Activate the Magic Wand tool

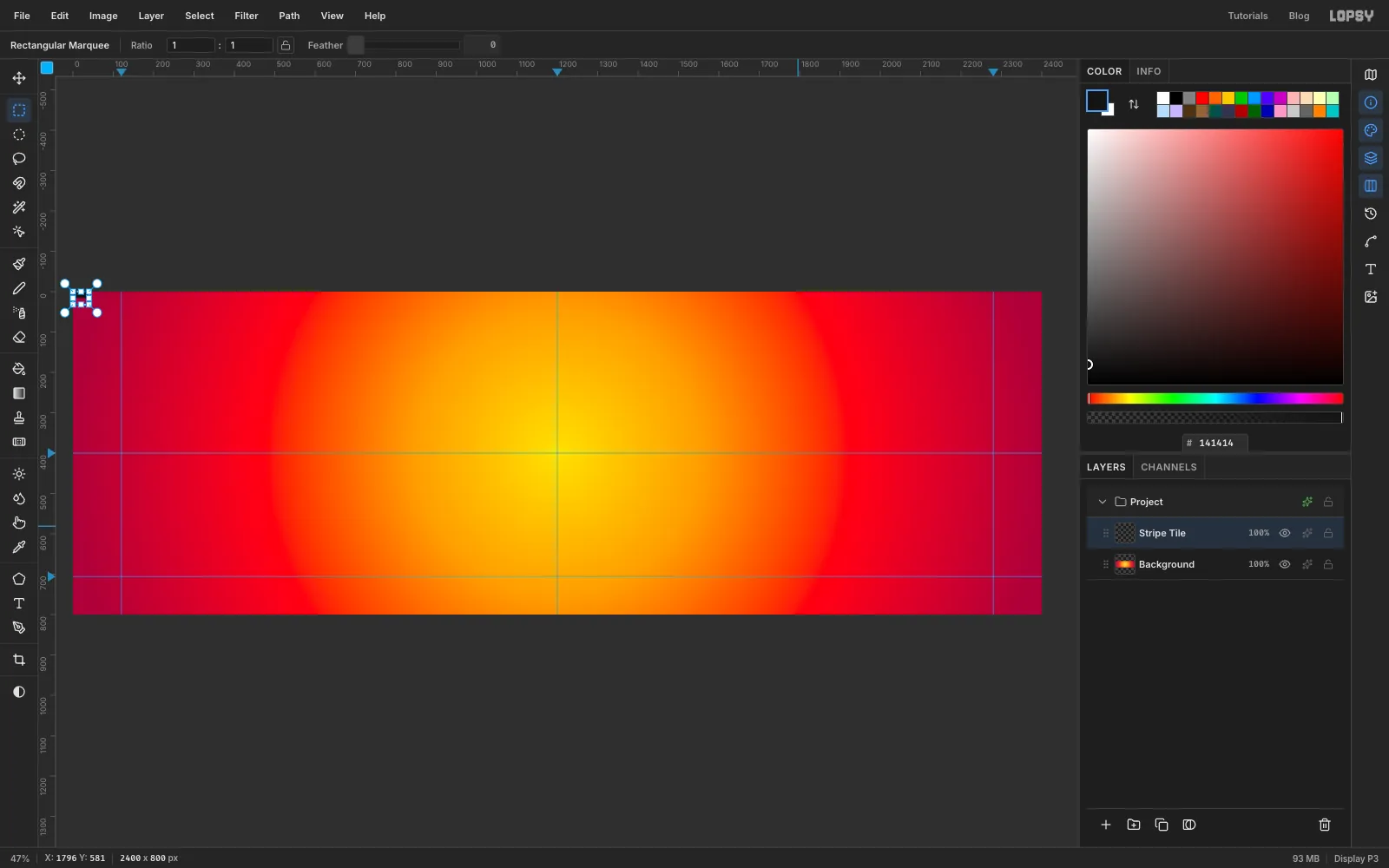19,207
